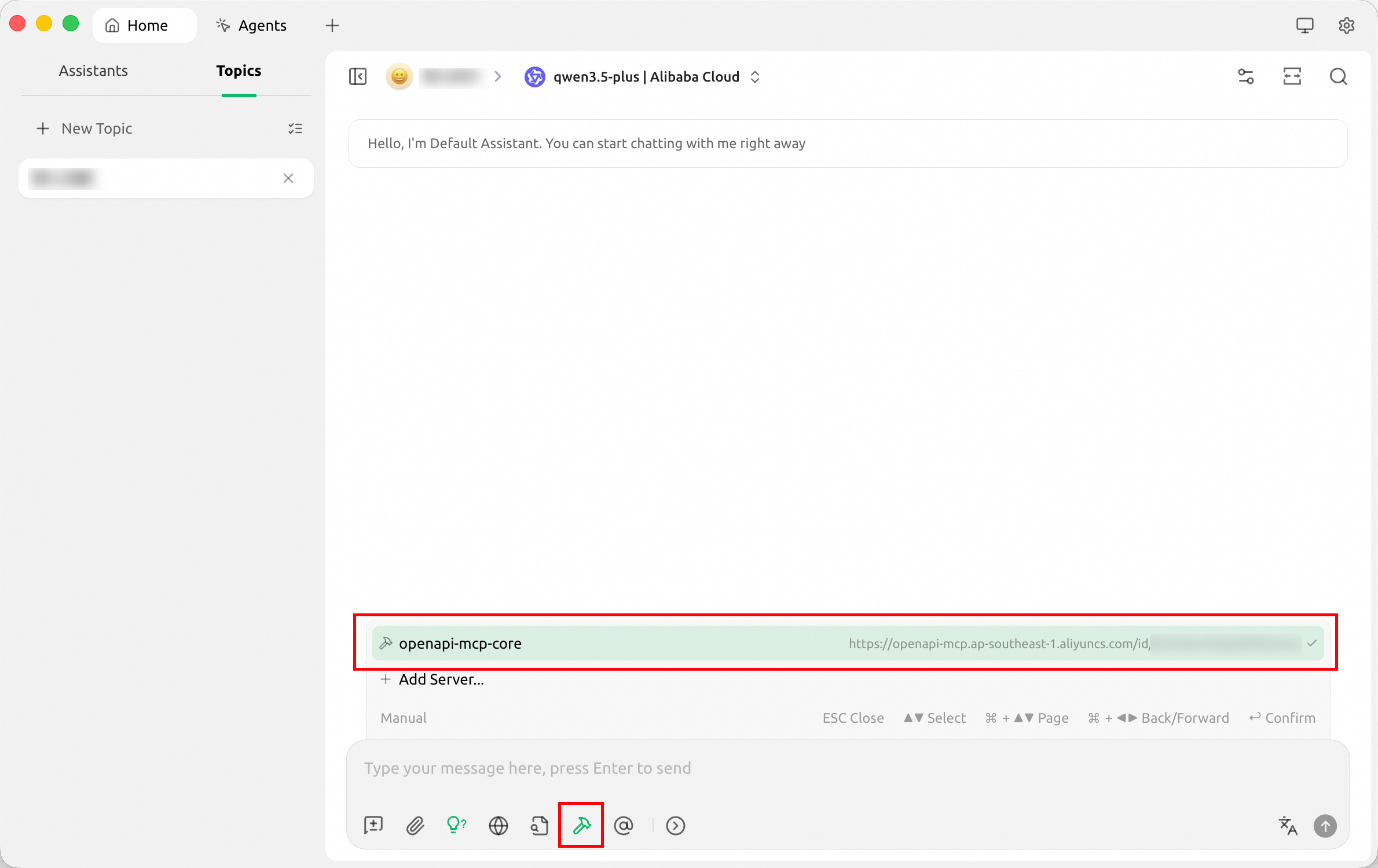Click the welcome message text

pyautogui.click(x=586, y=144)
